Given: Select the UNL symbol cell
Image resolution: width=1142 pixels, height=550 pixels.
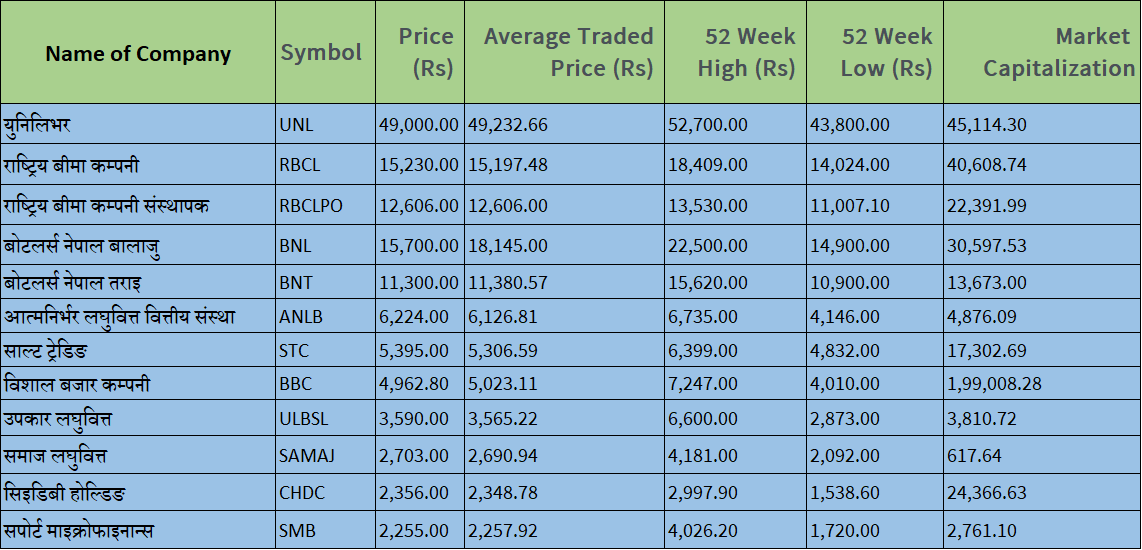Looking at the screenshot, I should pos(296,125).
